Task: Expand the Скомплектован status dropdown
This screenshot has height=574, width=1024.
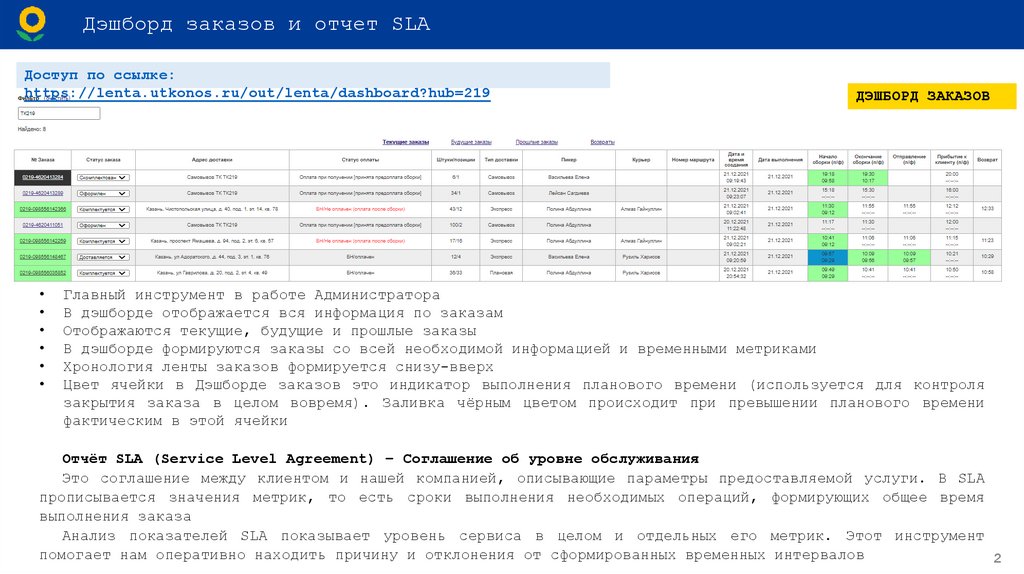Action: pos(103,177)
